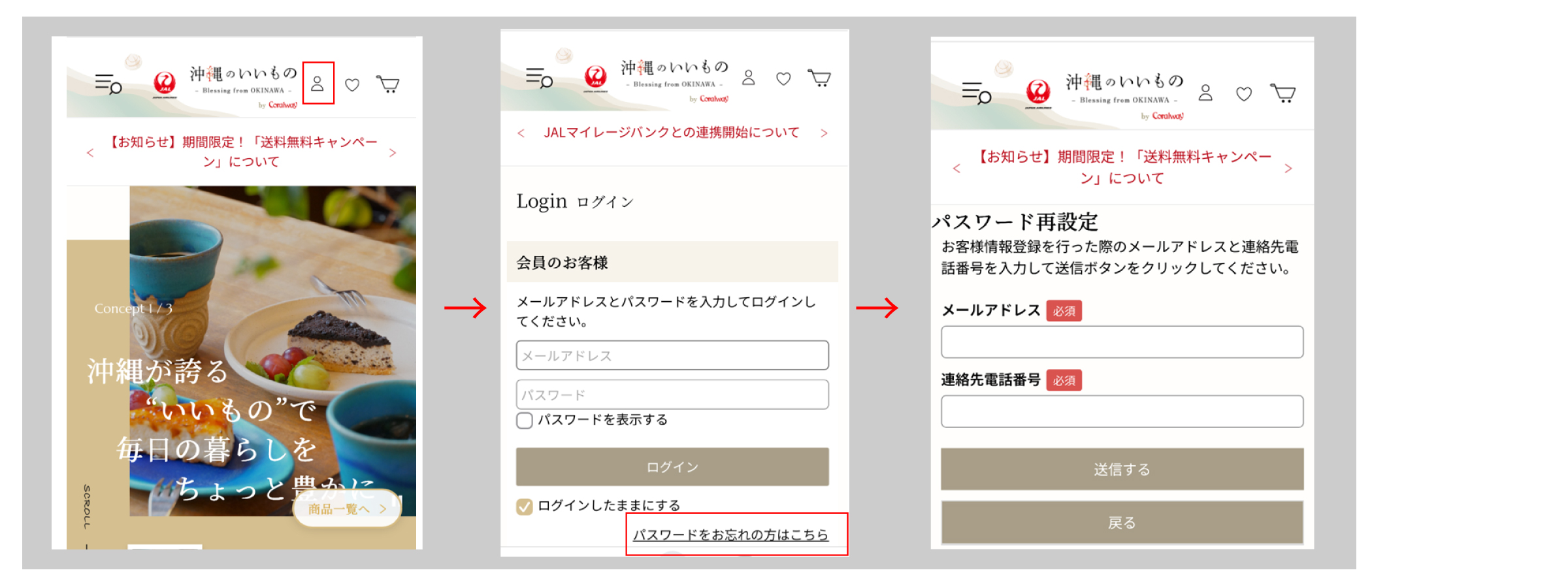Viewport: 1568px width, 588px height.
Task: Click the JAL logo on the Login screen
Action: [x=595, y=77]
